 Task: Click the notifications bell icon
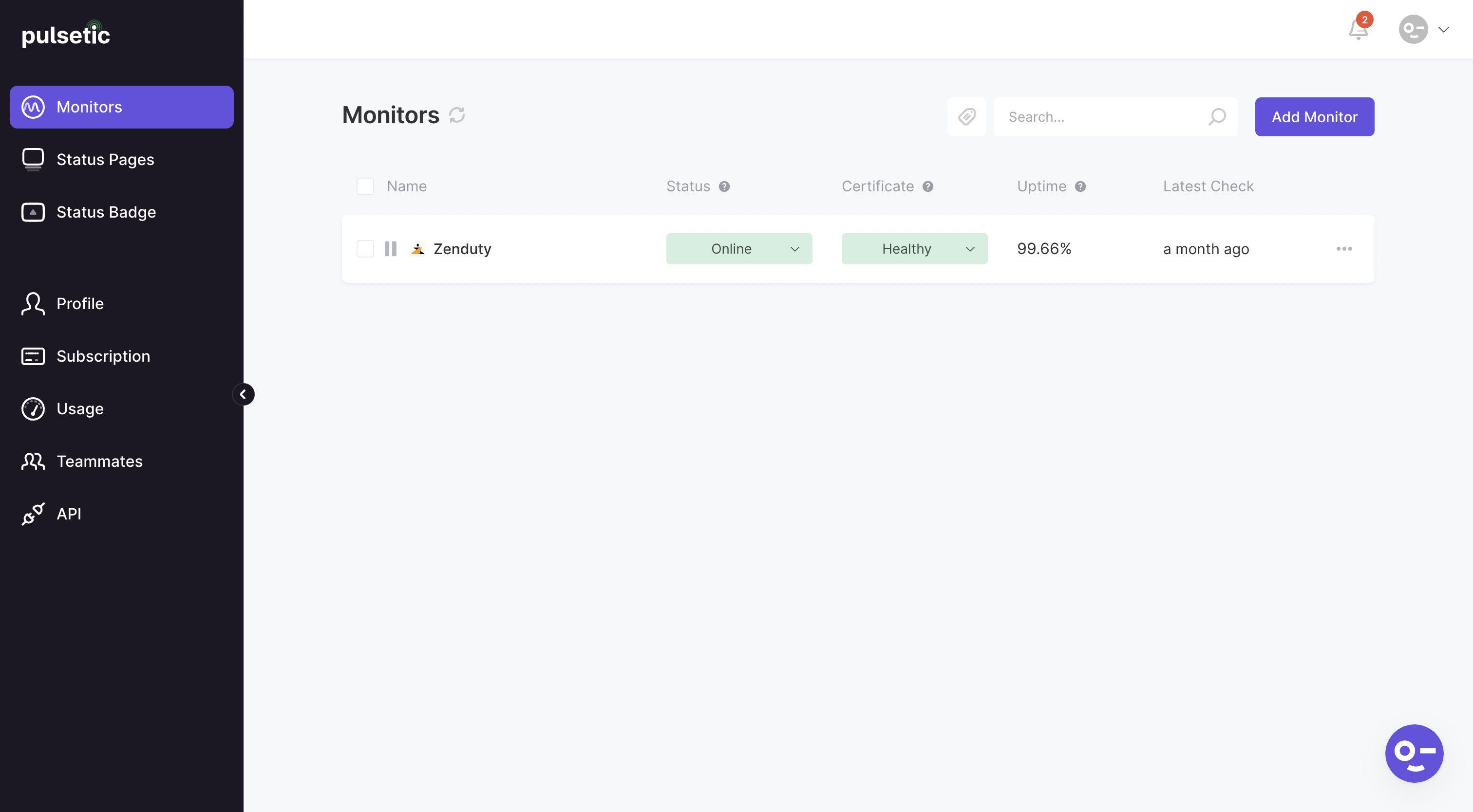(1358, 29)
